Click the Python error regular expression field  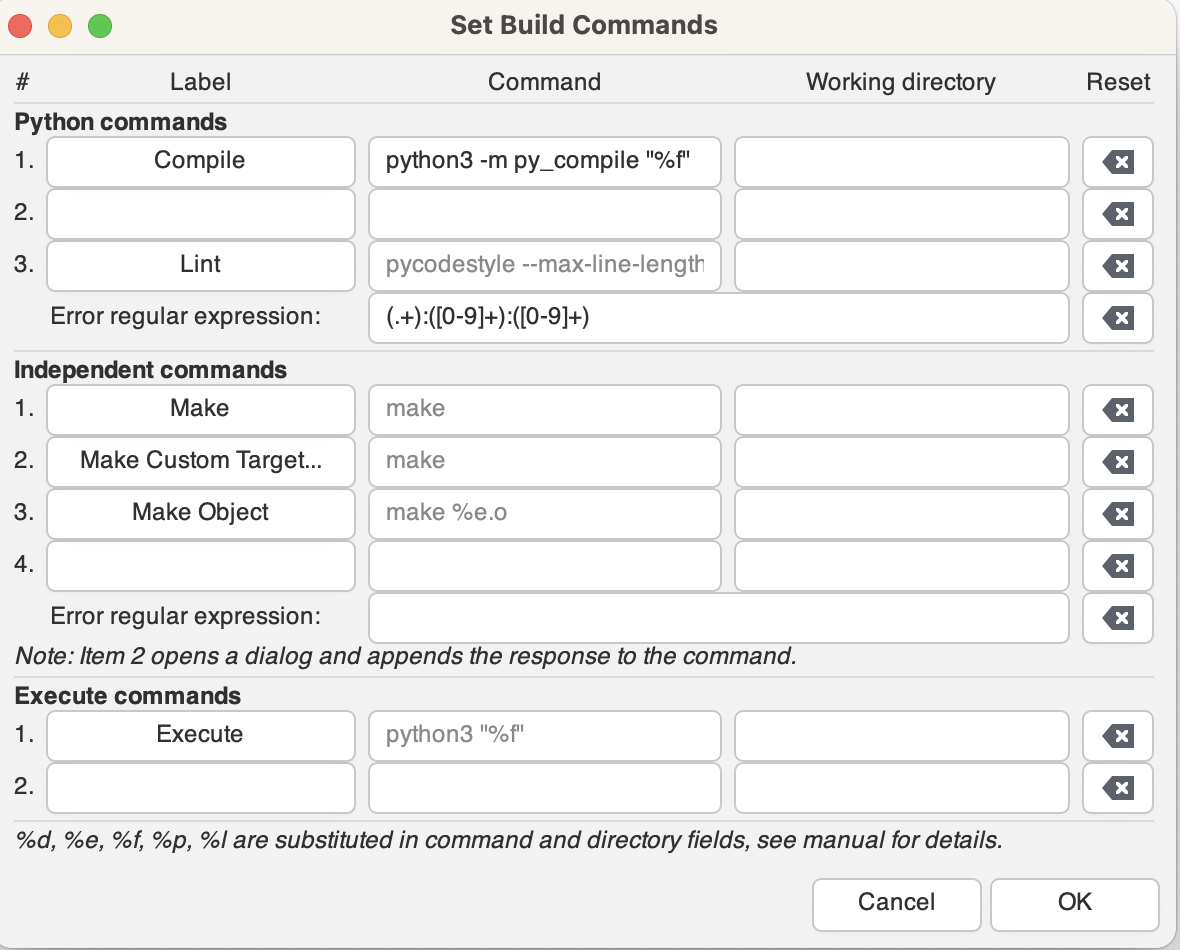tap(718, 317)
